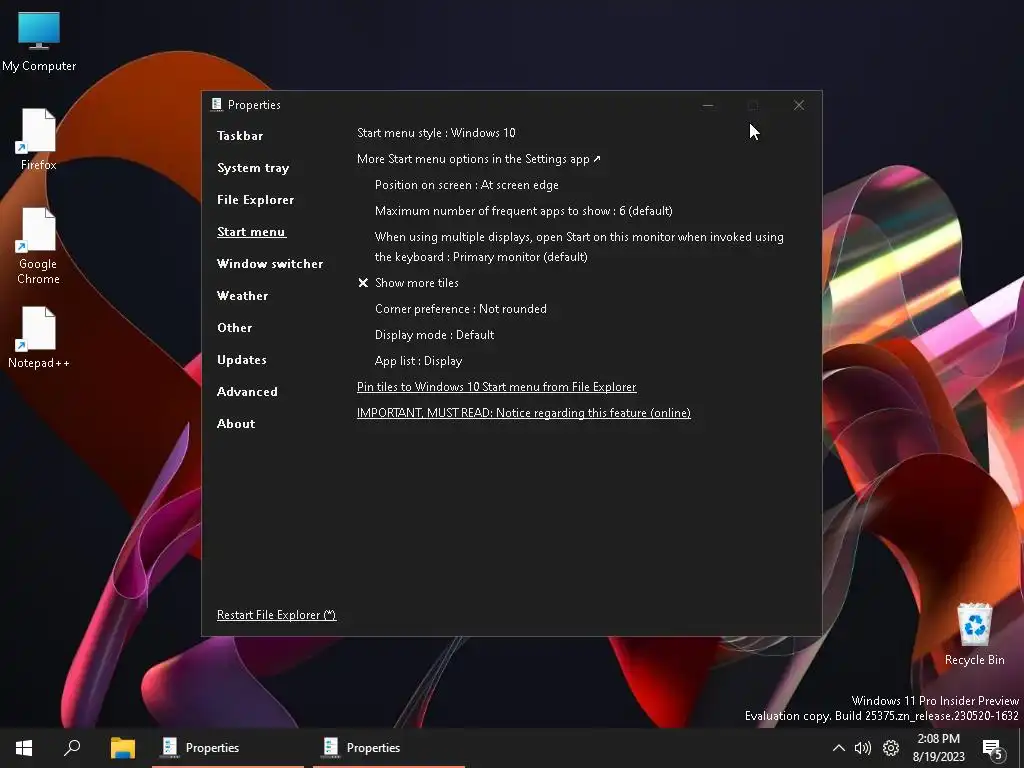Click Pin tiles to Windows 10 Start link
Screen dimensions: 1024x768
496,387
